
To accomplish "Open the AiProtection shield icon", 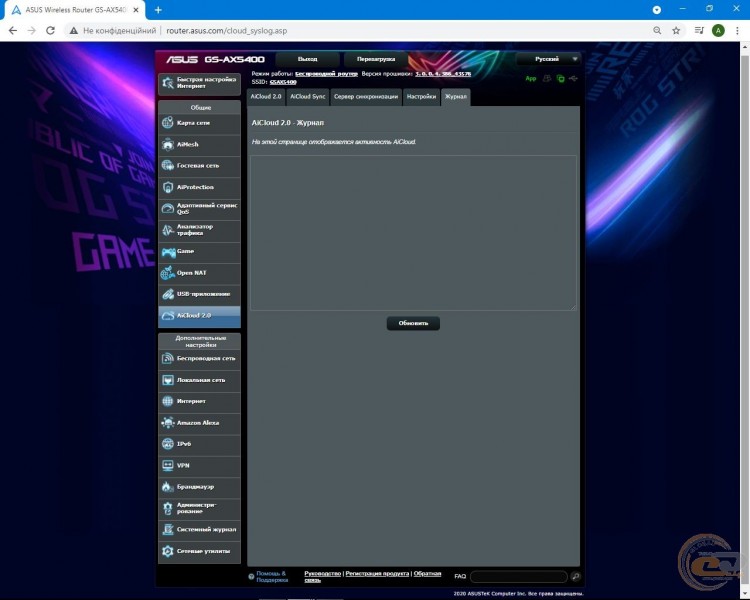I will (x=167, y=187).
